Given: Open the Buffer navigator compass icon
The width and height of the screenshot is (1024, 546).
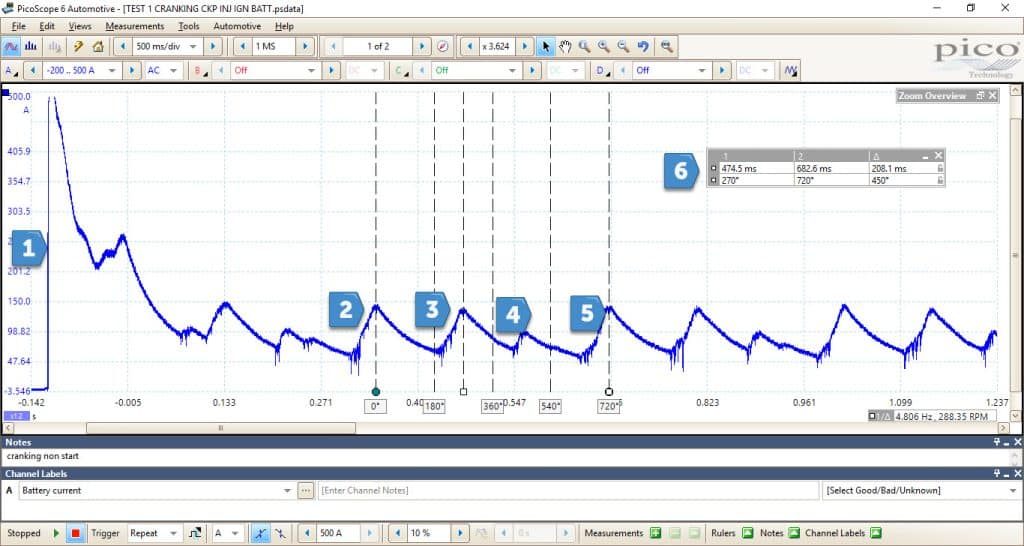Looking at the screenshot, I should [443, 46].
